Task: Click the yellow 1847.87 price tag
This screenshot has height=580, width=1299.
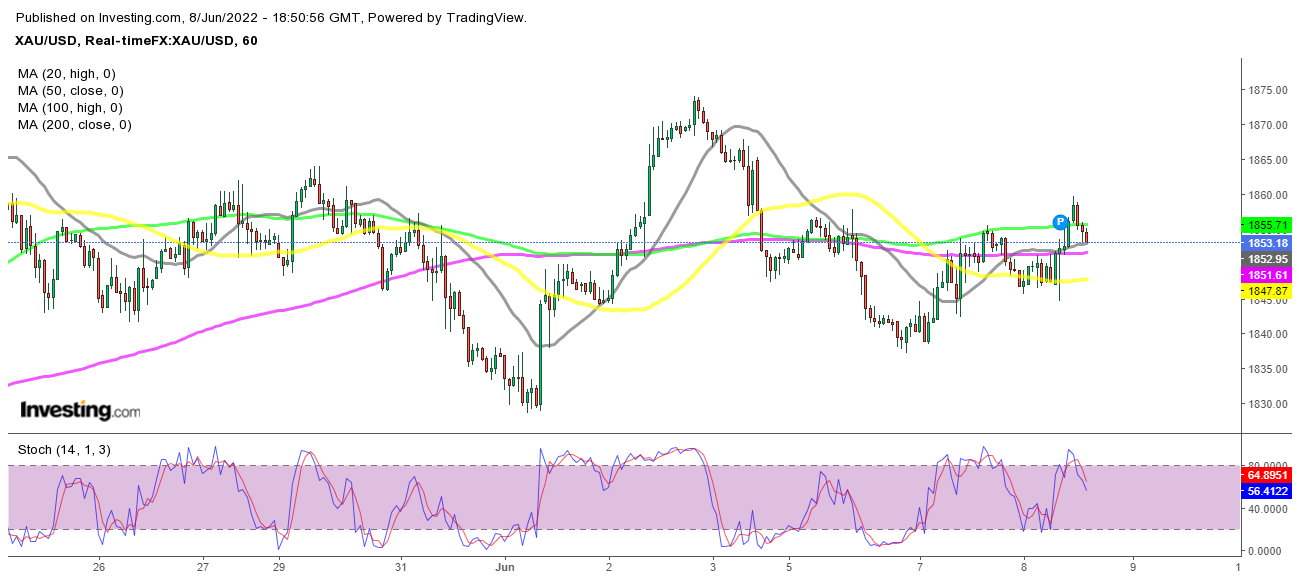Action: (x=1267, y=291)
